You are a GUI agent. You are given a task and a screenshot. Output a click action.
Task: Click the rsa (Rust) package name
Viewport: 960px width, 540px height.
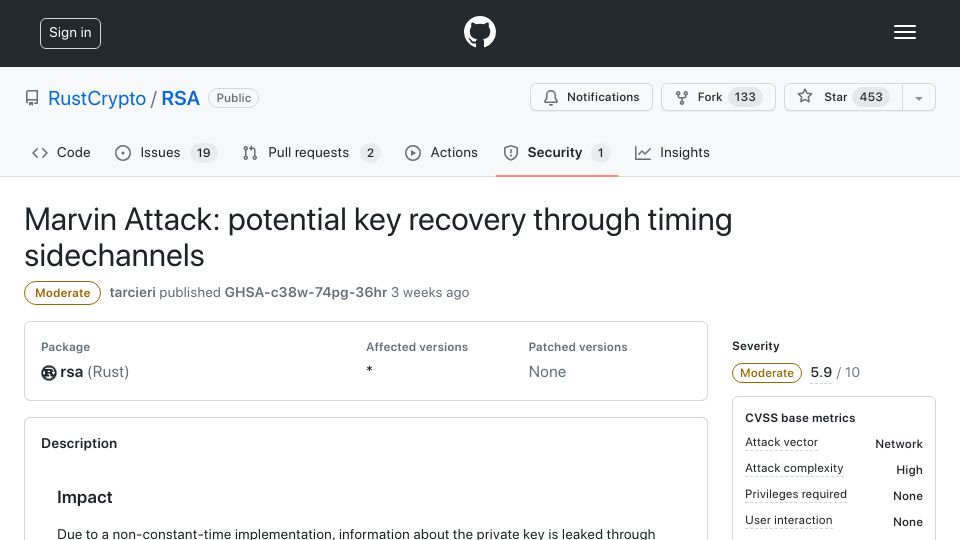pyautogui.click(x=94, y=372)
